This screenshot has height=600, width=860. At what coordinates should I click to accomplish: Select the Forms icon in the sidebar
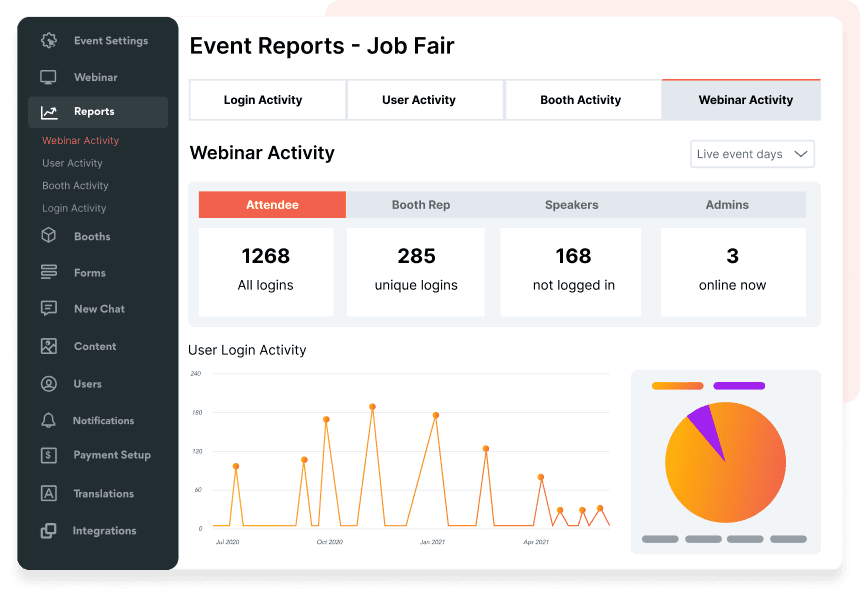tap(48, 272)
